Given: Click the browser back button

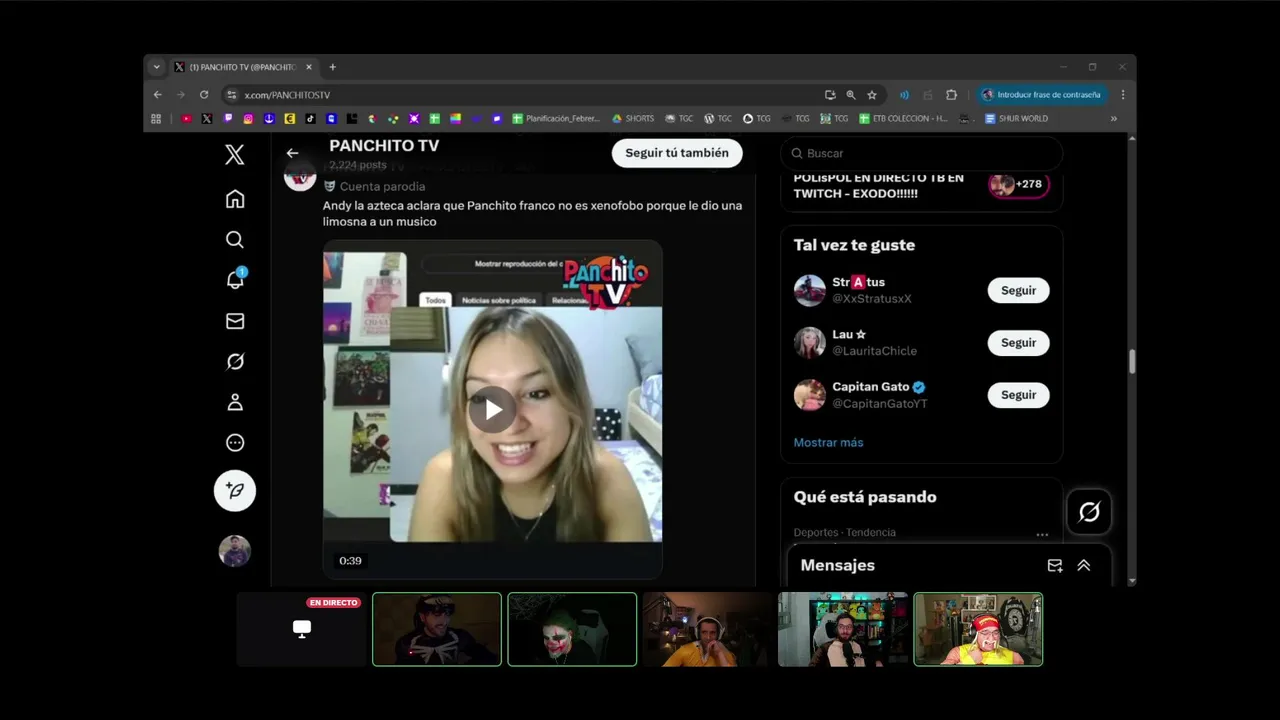Looking at the screenshot, I should coord(157,95).
